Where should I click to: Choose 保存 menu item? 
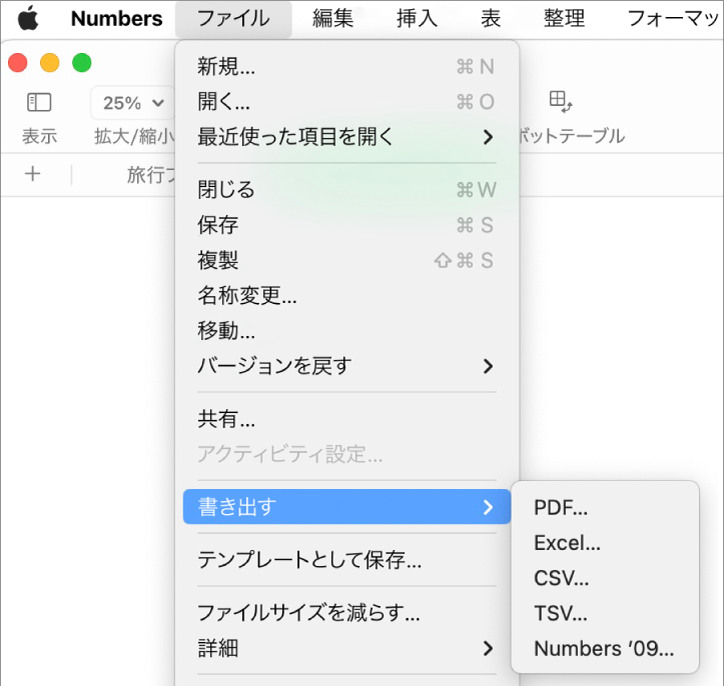pos(347,225)
